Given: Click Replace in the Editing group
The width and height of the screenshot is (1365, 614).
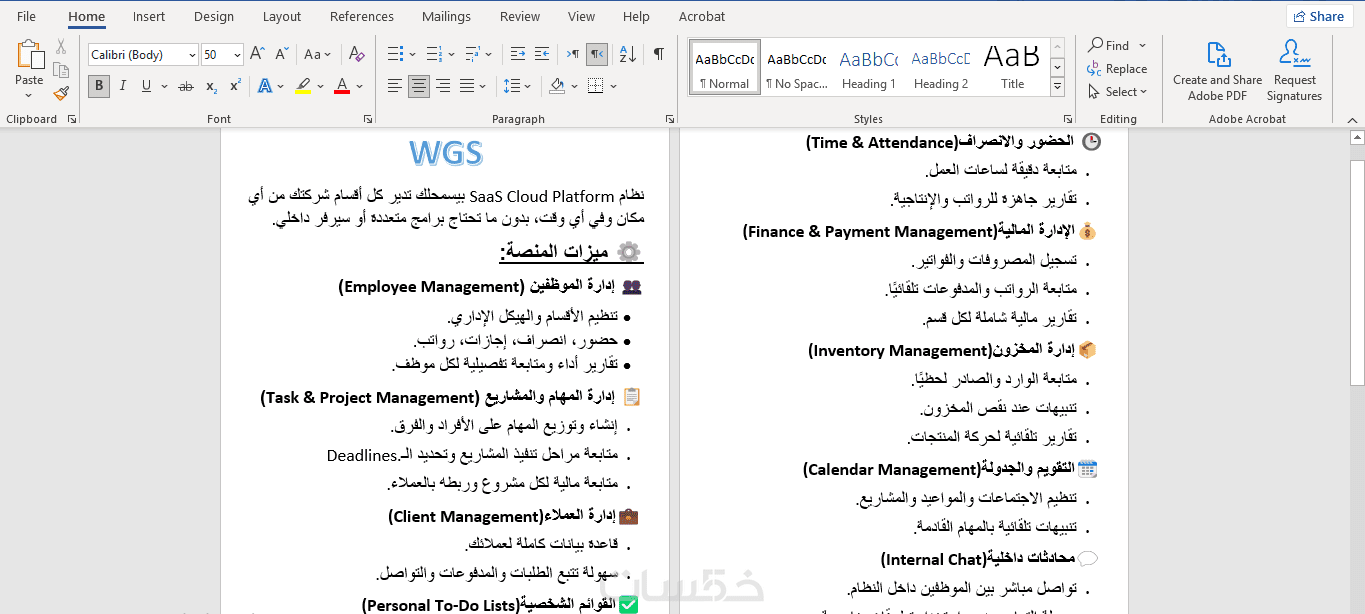Looking at the screenshot, I should coord(1117,69).
